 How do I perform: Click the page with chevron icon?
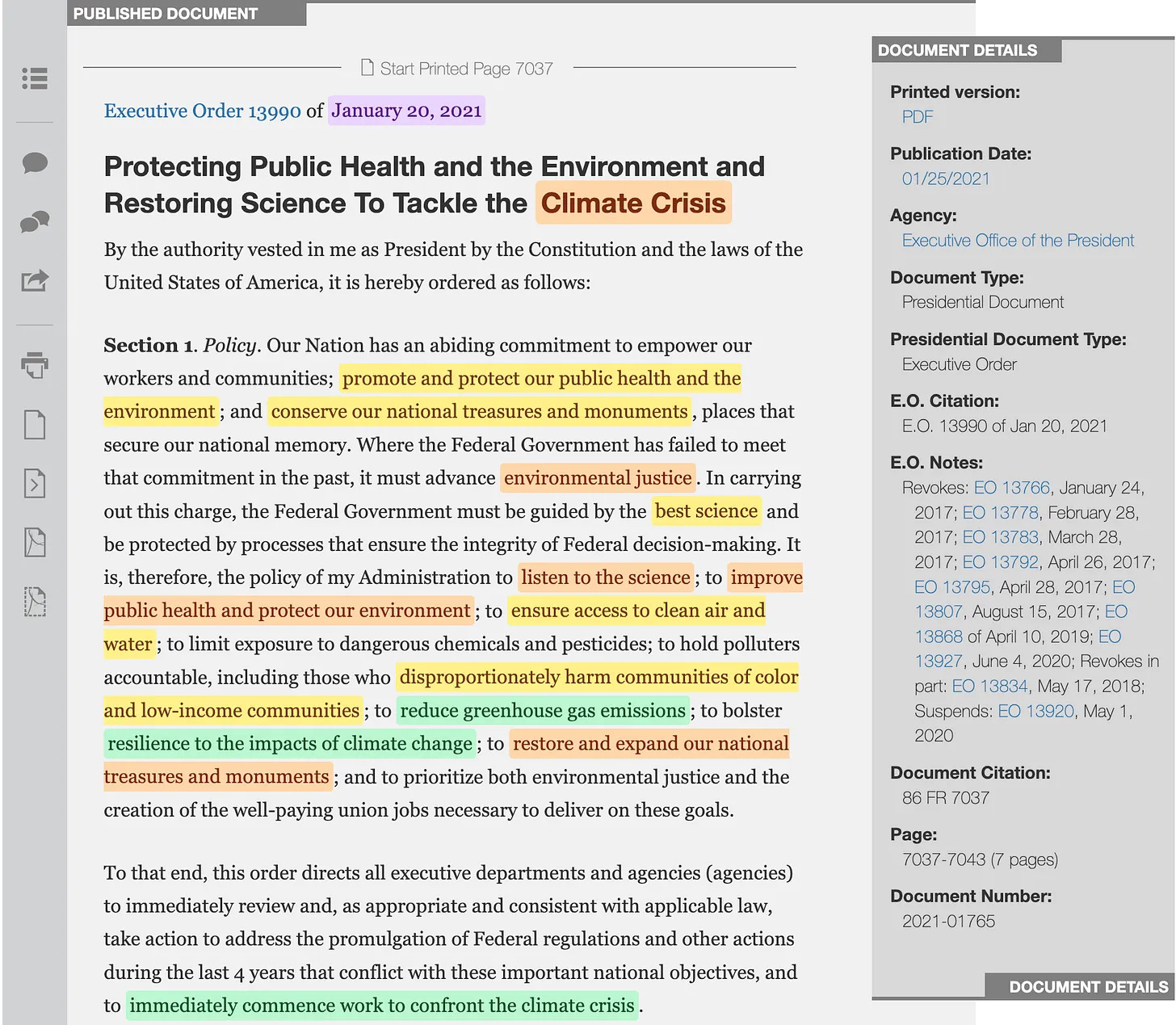pos(35,483)
